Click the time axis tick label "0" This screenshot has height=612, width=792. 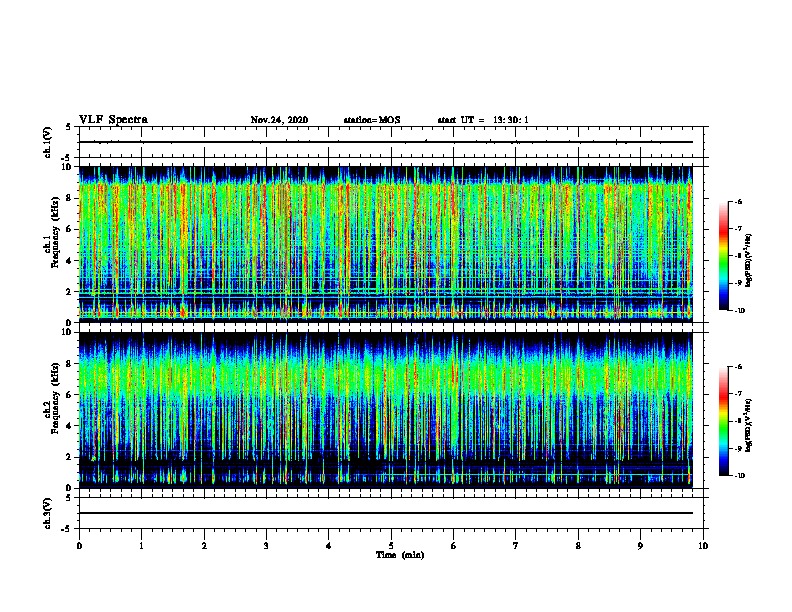pos(79,546)
